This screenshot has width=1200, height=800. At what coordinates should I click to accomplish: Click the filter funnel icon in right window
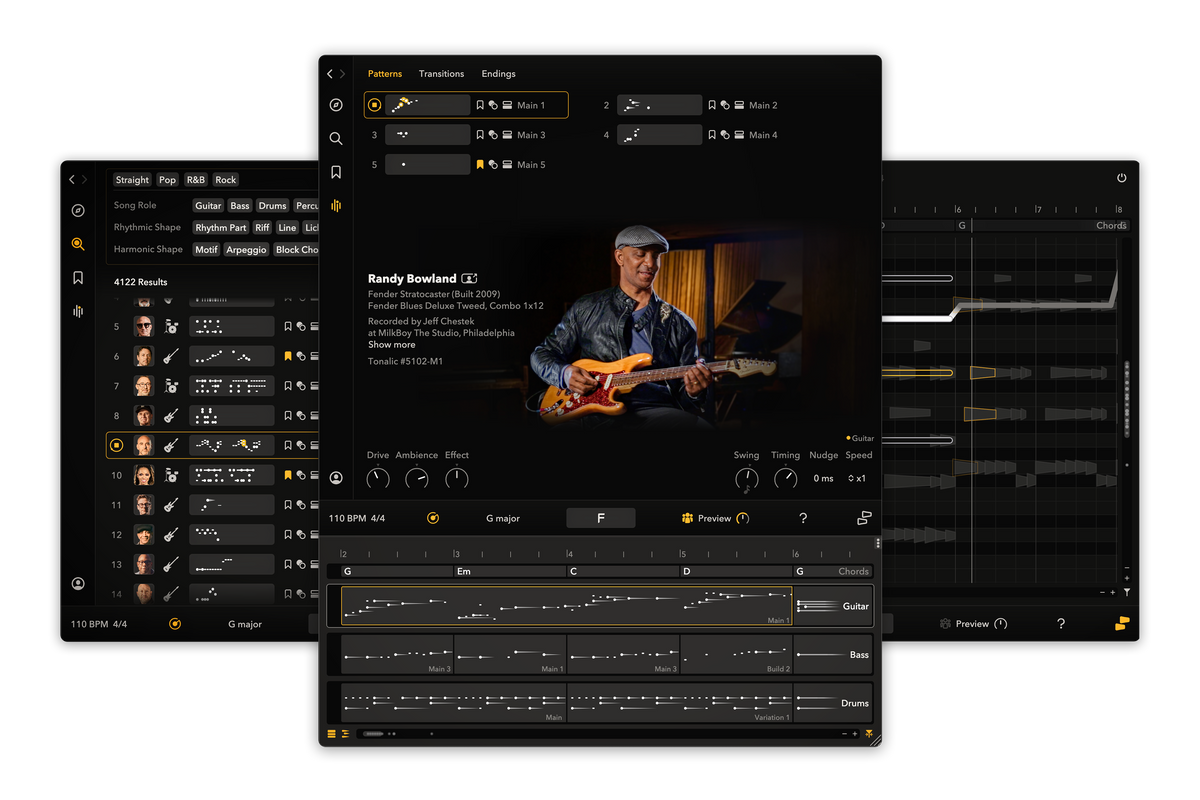coord(1127,592)
